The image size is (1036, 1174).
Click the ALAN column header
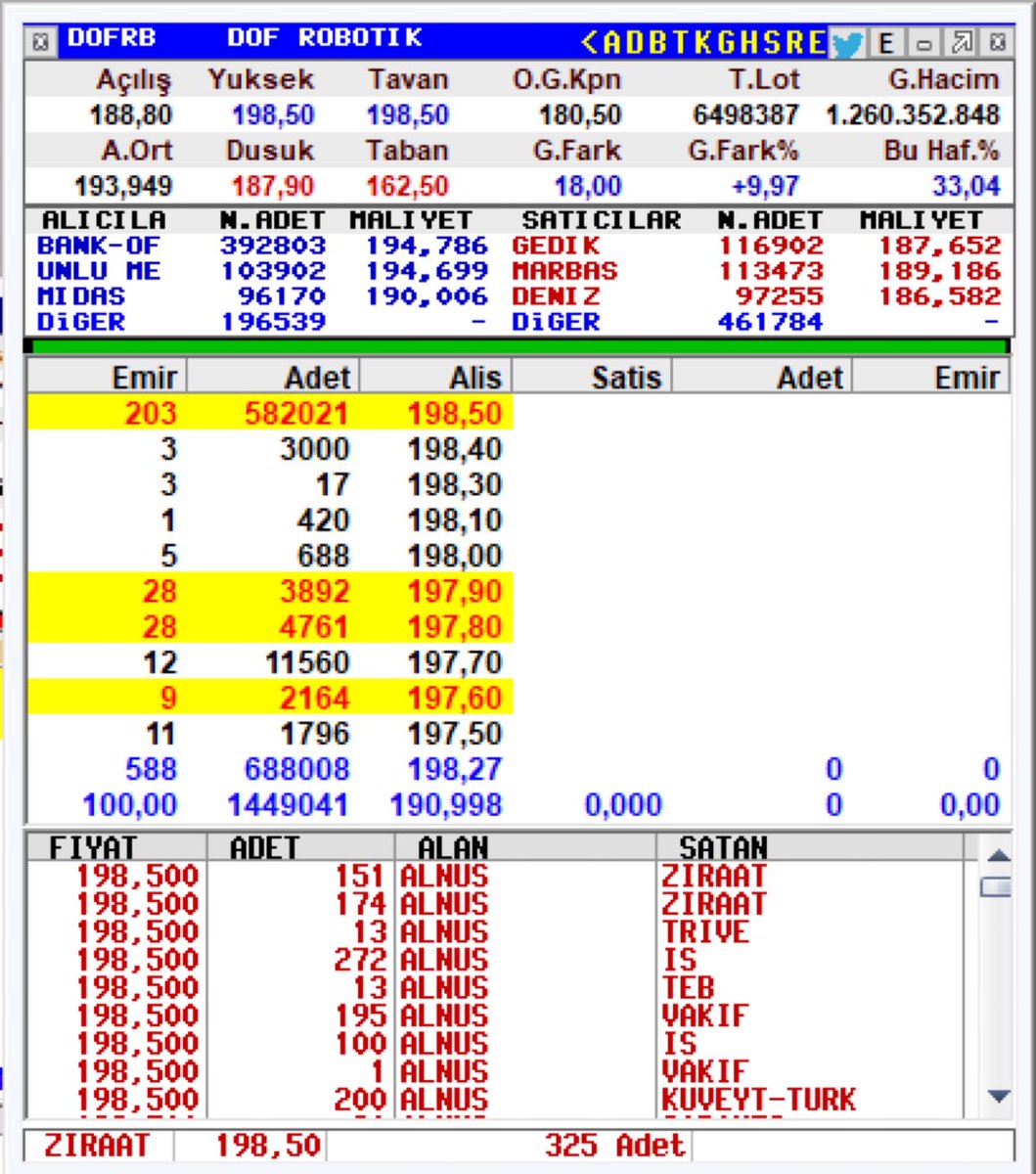pos(524,847)
